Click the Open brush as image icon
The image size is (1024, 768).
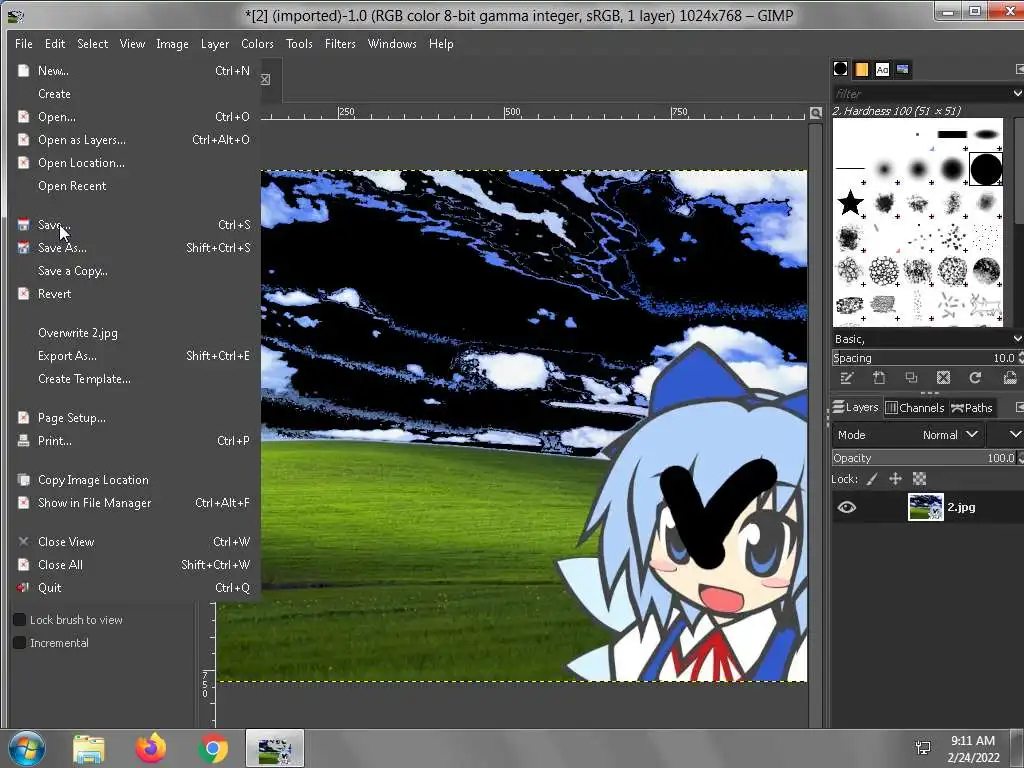click(1010, 378)
